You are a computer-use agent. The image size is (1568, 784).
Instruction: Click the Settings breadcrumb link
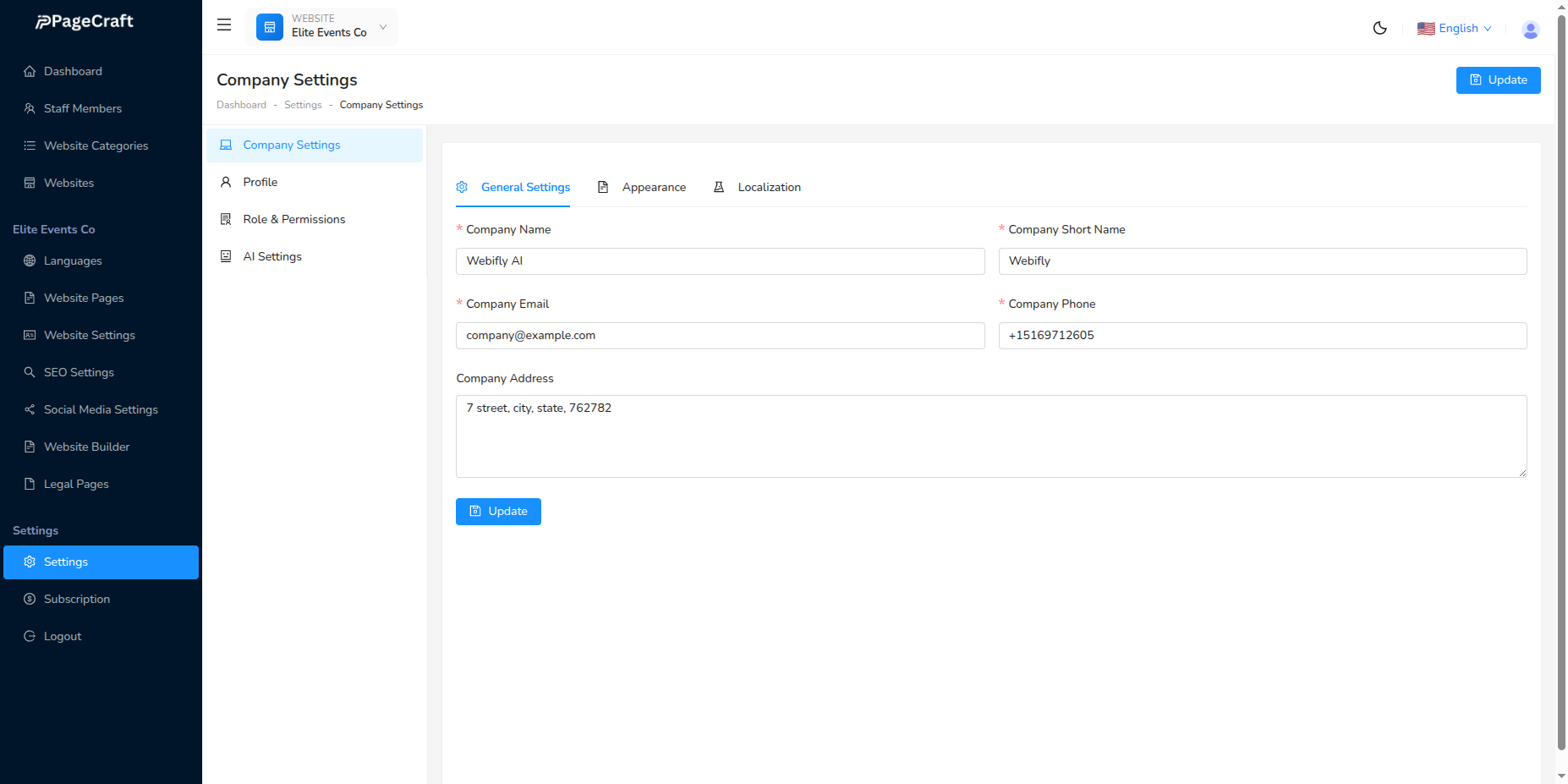click(x=303, y=106)
